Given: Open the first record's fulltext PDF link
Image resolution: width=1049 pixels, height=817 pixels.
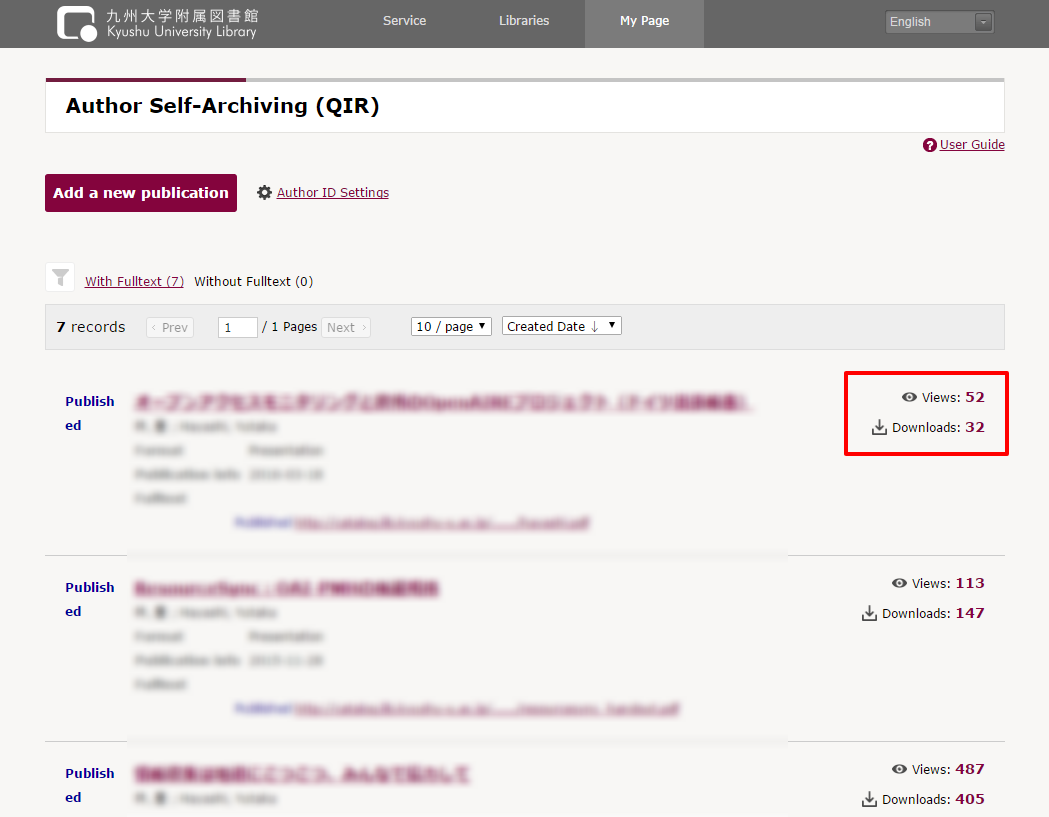Looking at the screenshot, I should [x=442, y=523].
